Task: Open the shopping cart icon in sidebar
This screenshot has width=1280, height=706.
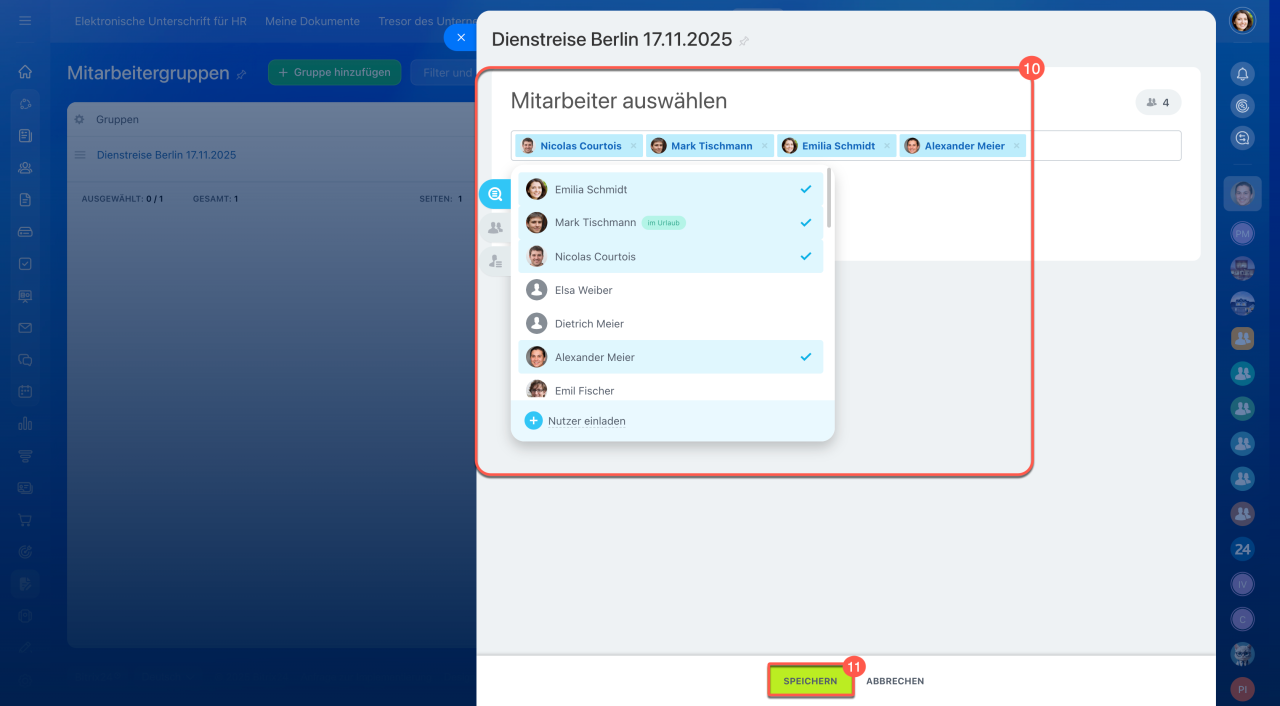Action: click(25, 520)
